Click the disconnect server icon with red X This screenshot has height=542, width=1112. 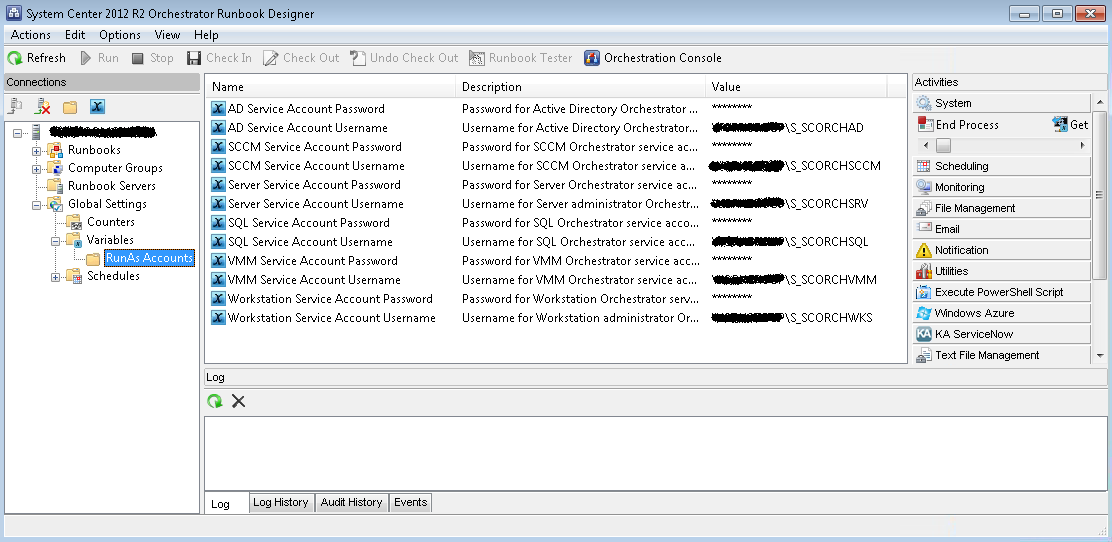tap(43, 106)
